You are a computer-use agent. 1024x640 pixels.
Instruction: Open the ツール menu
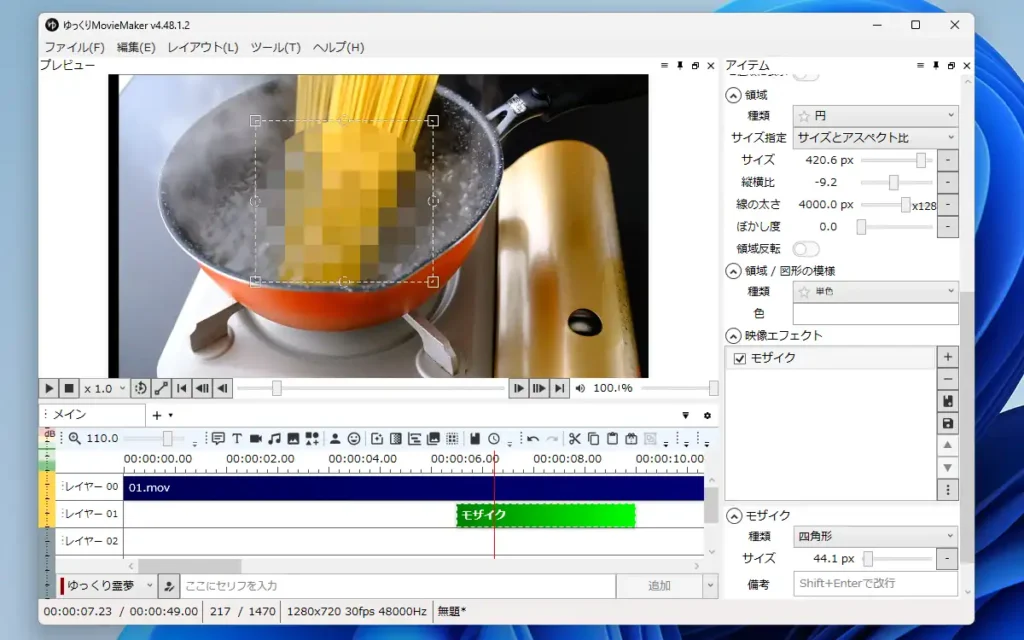tap(276, 47)
